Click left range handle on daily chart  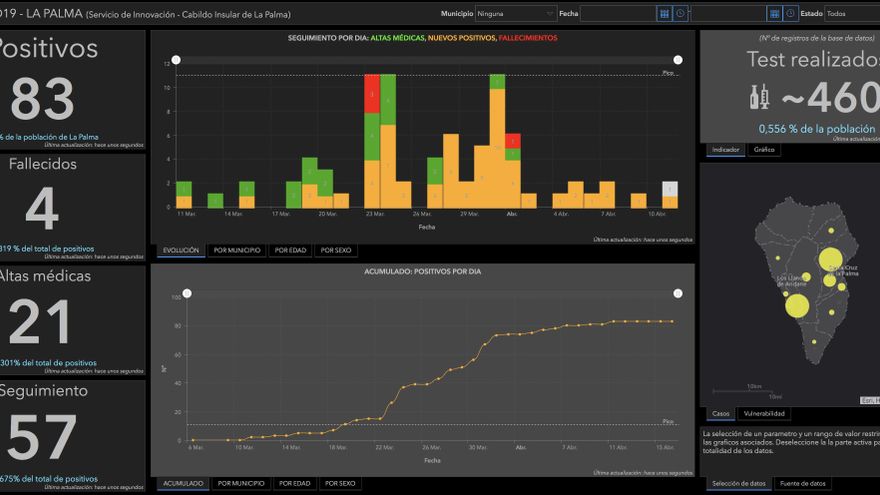pyautogui.click(x=176, y=60)
